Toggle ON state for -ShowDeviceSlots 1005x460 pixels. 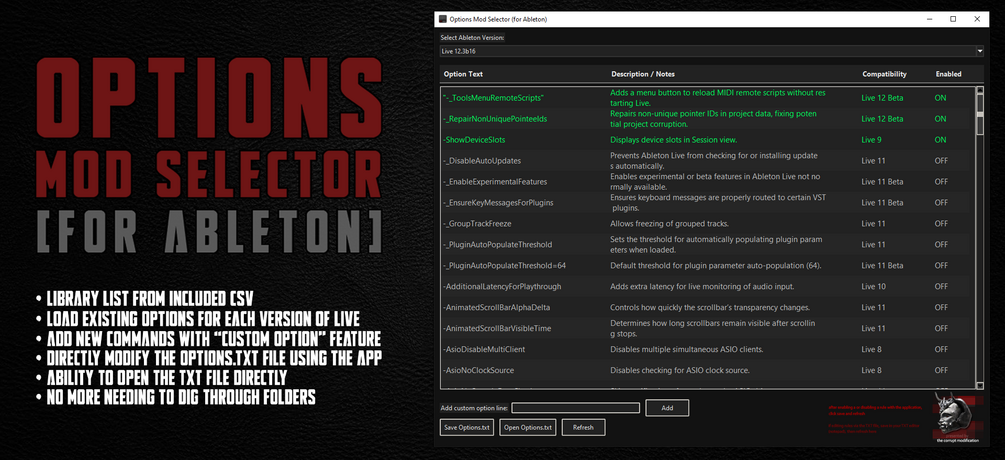pos(940,140)
